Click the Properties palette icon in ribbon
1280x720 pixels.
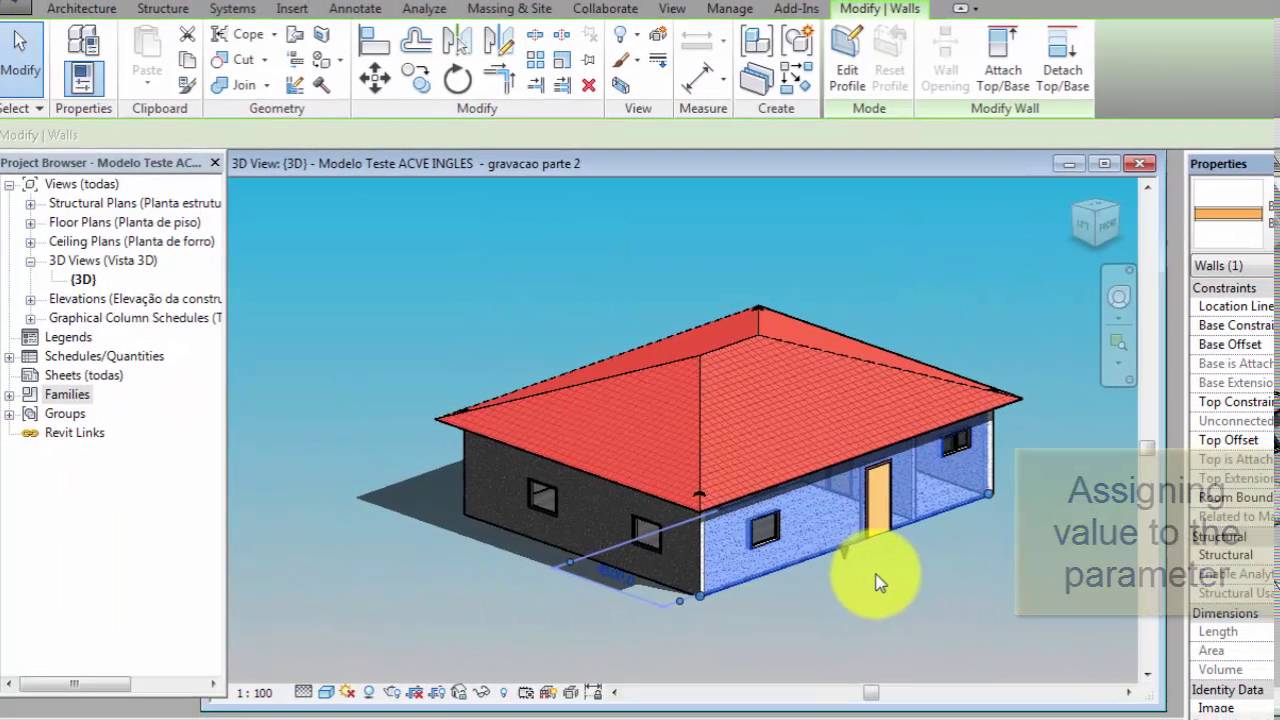tap(83, 78)
